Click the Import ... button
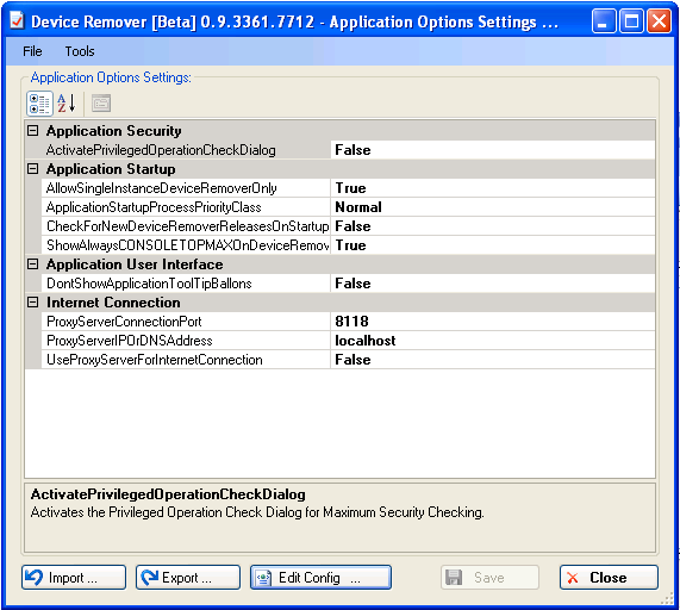Viewport: 680px width, 610px height. (x=74, y=577)
